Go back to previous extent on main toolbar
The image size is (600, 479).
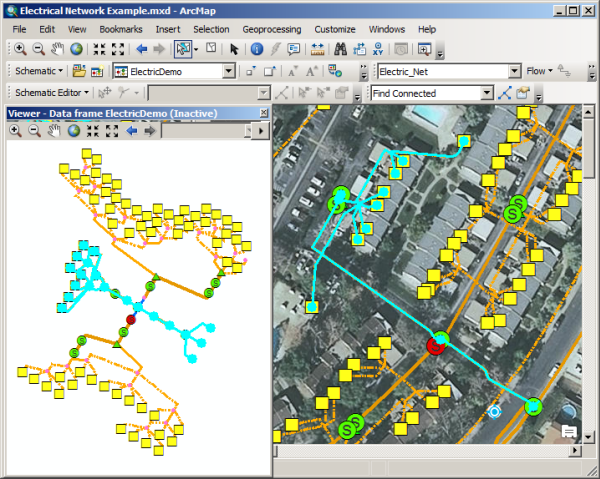pyautogui.click(x=142, y=49)
